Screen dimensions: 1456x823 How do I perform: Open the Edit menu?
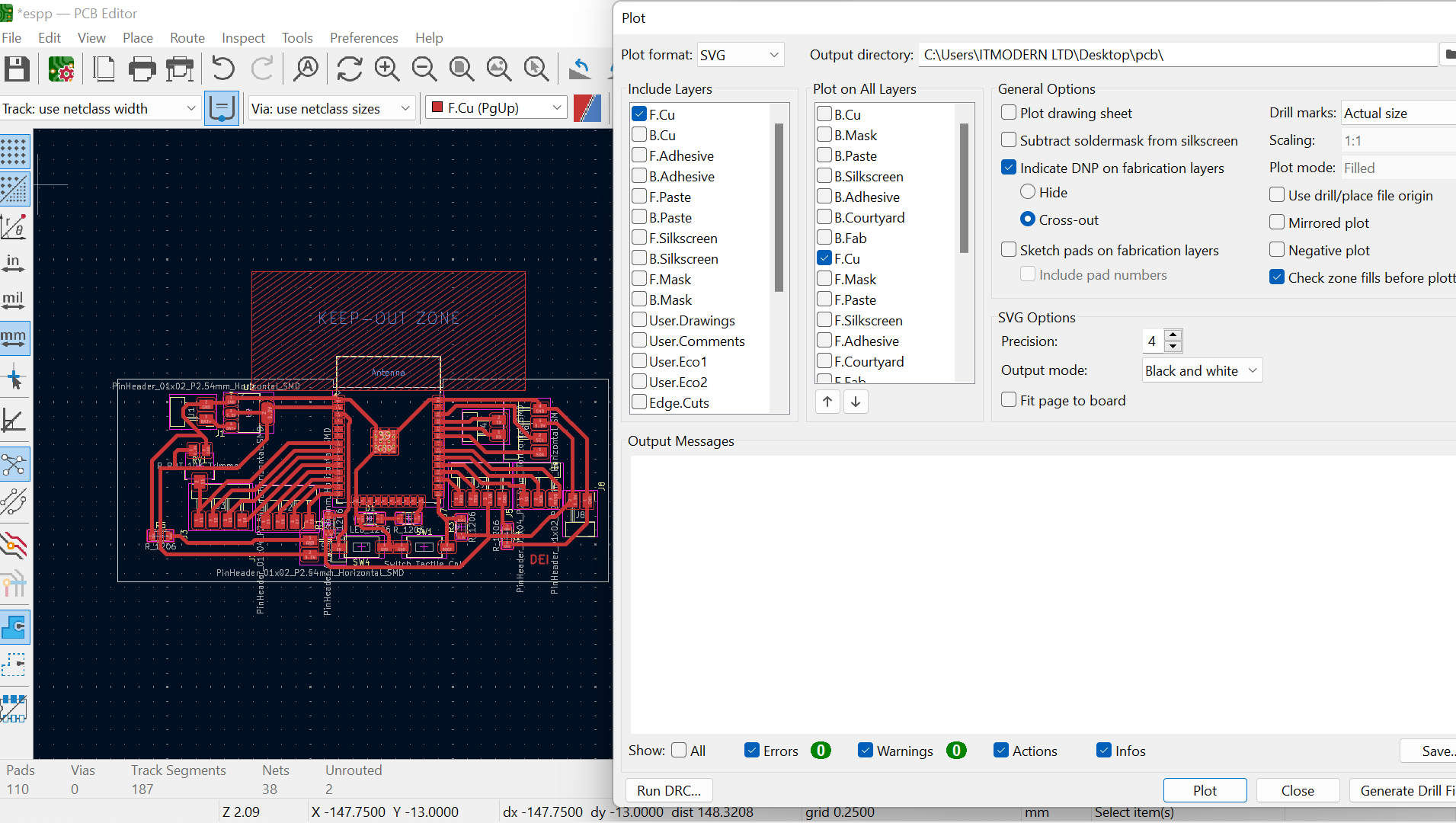(50, 37)
